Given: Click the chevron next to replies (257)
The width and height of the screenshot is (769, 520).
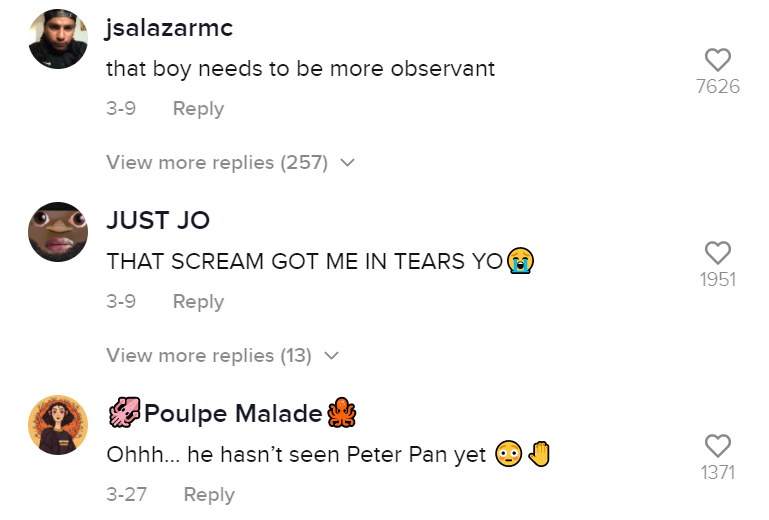Looking at the screenshot, I should [x=348, y=162].
